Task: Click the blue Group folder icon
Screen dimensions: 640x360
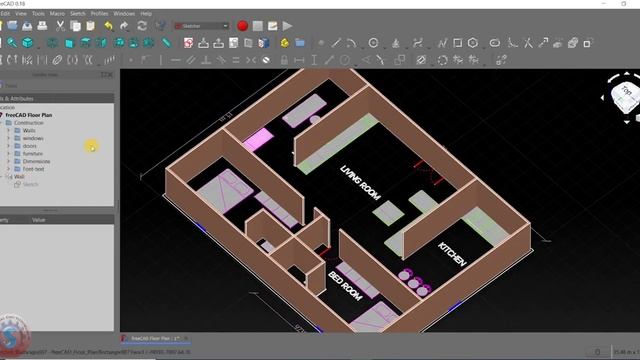Action: [300, 42]
